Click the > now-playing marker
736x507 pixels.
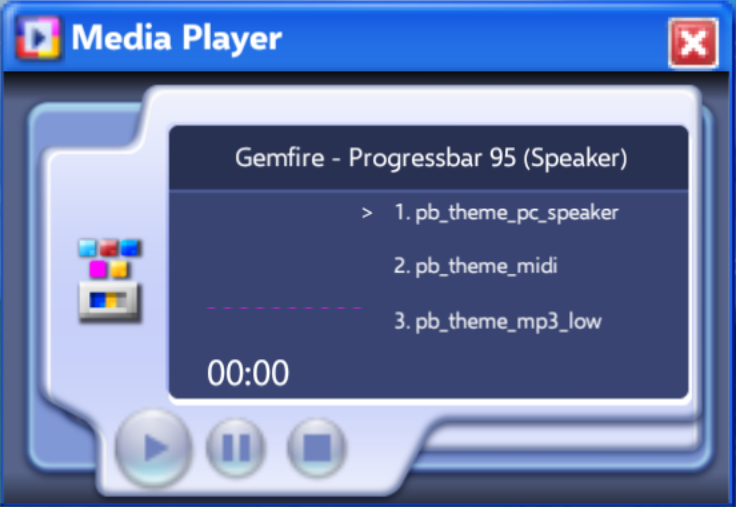point(367,214)
